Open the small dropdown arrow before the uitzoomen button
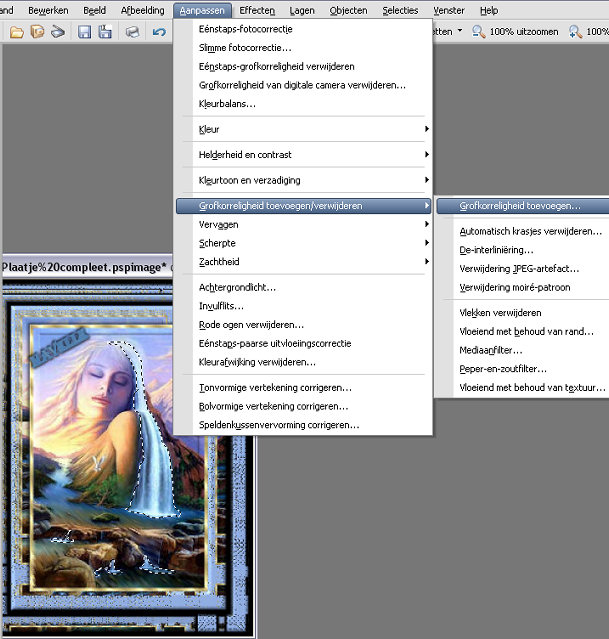This screenshot has width=609, height=639. point(460,31)
